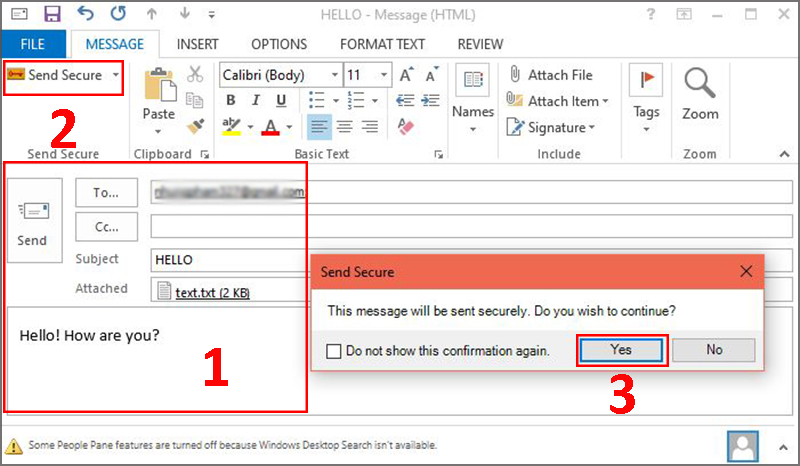Close the Send Secure dialog
This screenshot has height=466, width=800.
click(x=746, y=272)
